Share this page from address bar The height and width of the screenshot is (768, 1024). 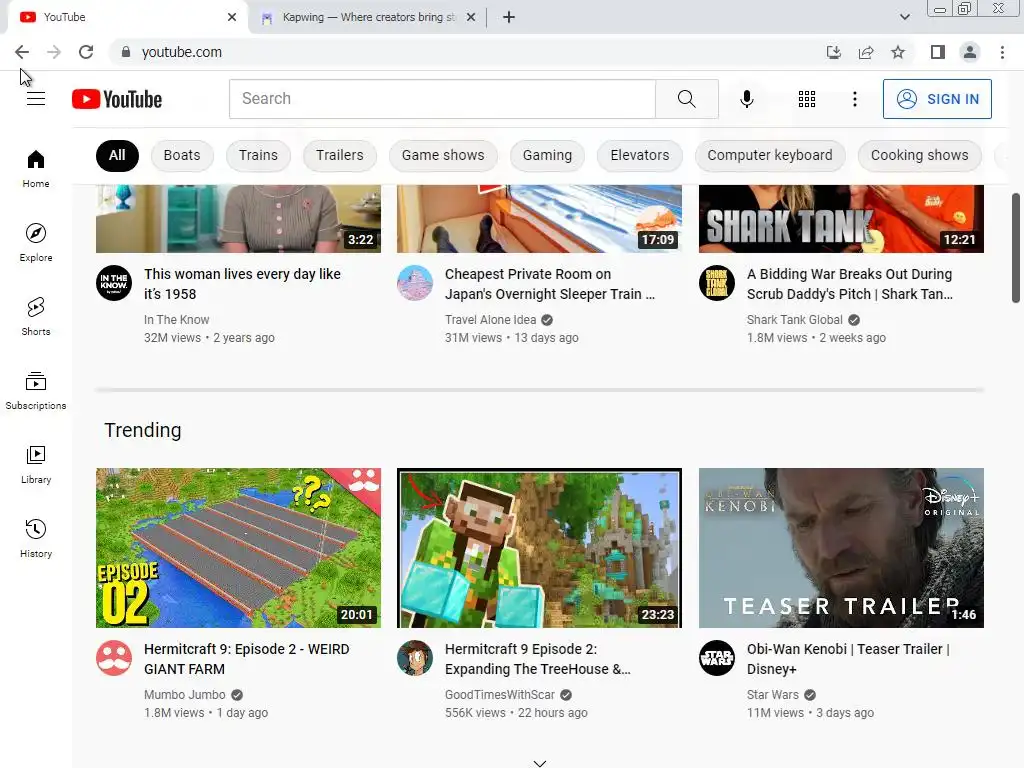pyautogui.click(x=866, y=52)
